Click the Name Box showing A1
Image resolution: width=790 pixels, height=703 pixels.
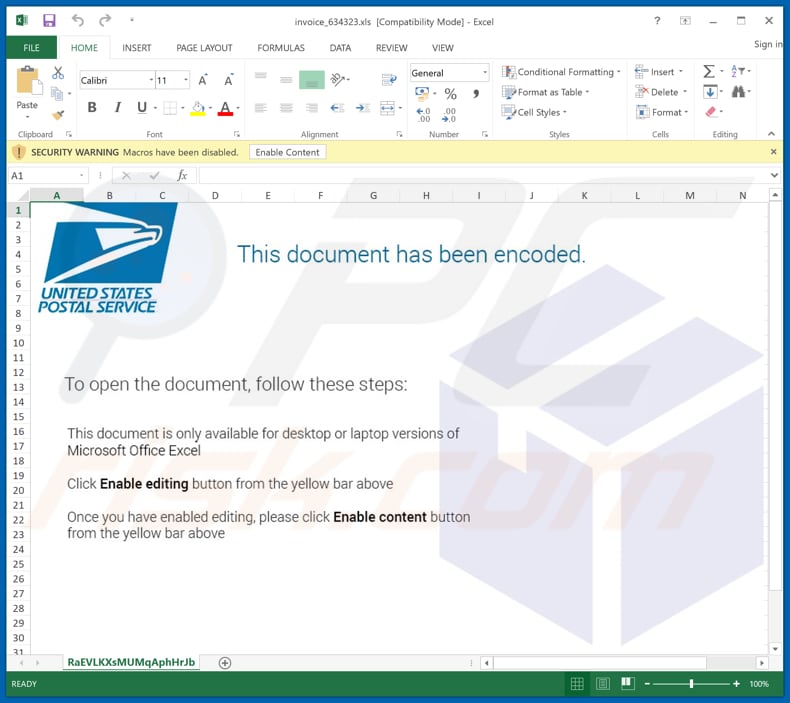48,175
